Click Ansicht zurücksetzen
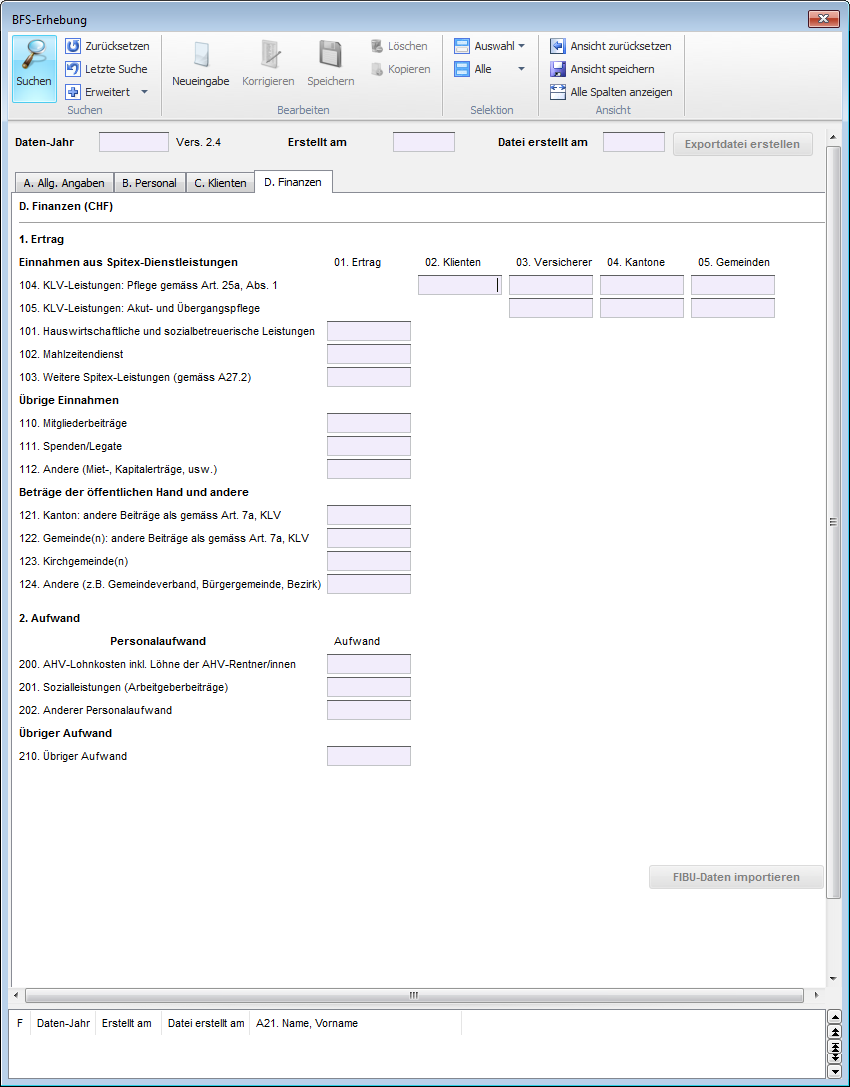The width and height of the screenshot is (850, 1087). tap(611, 46)
